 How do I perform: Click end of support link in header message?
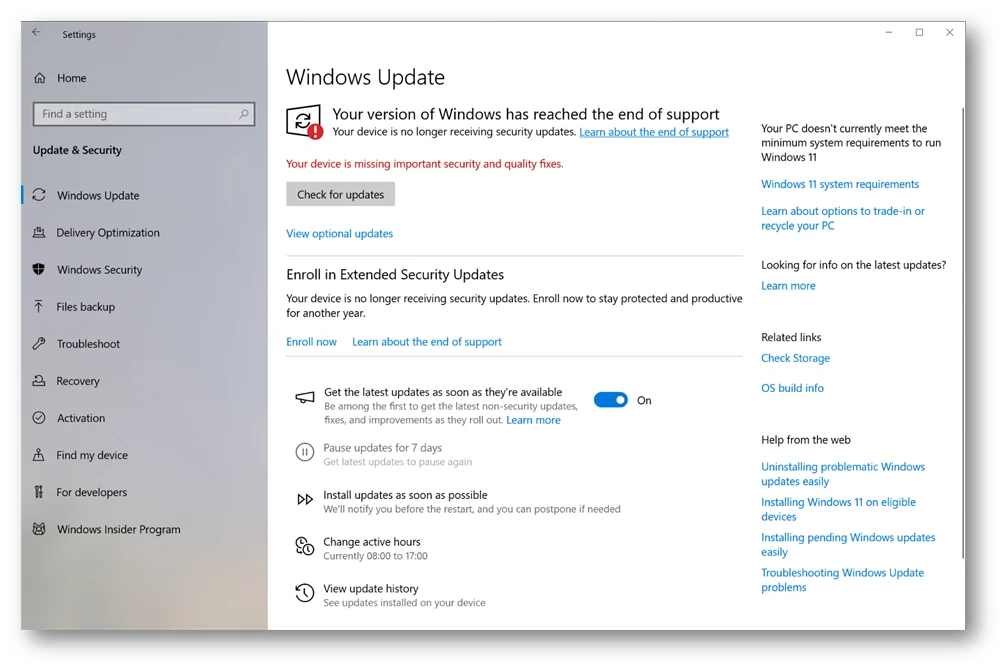tap(654, 132)
